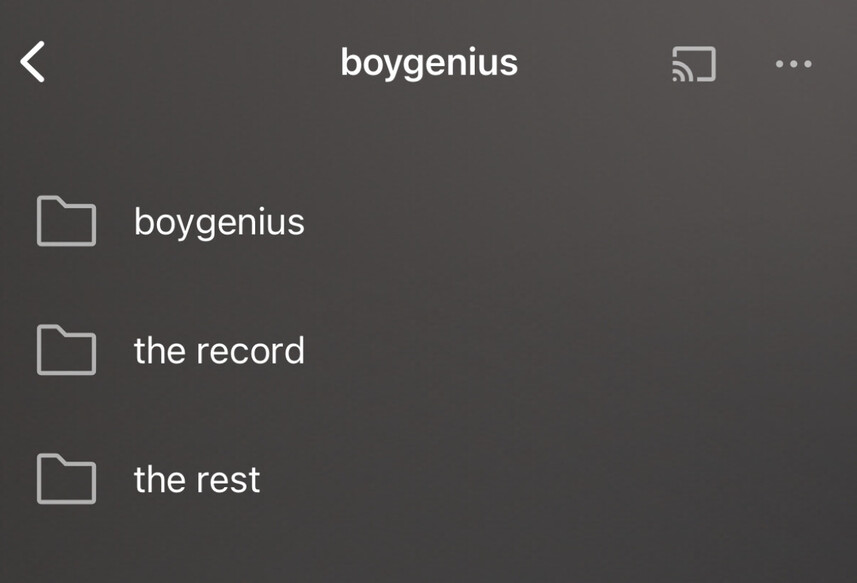Click the boygenius title in header
The height and width of the screenshot is (583, 857).
428,62
